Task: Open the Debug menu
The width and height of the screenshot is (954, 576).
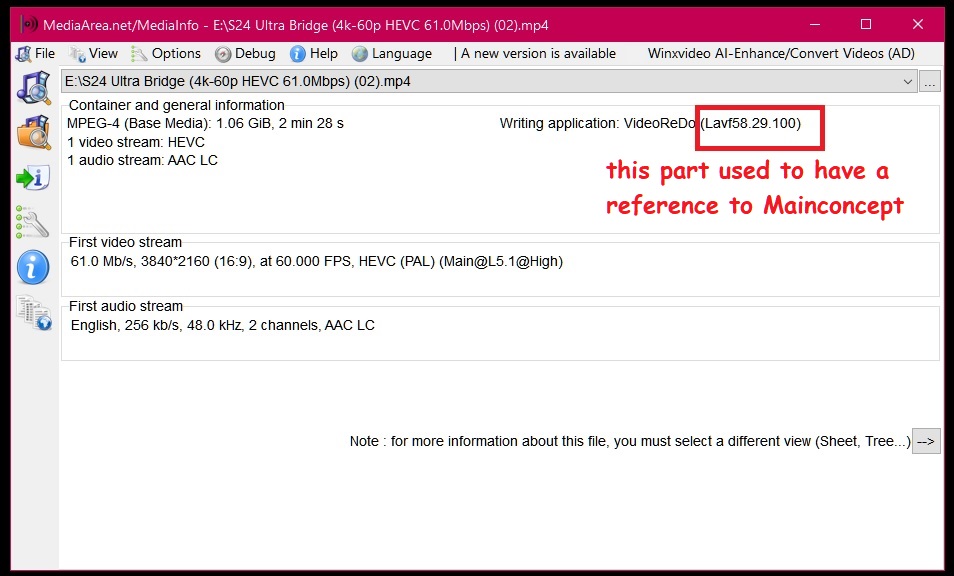Action: 245,54
